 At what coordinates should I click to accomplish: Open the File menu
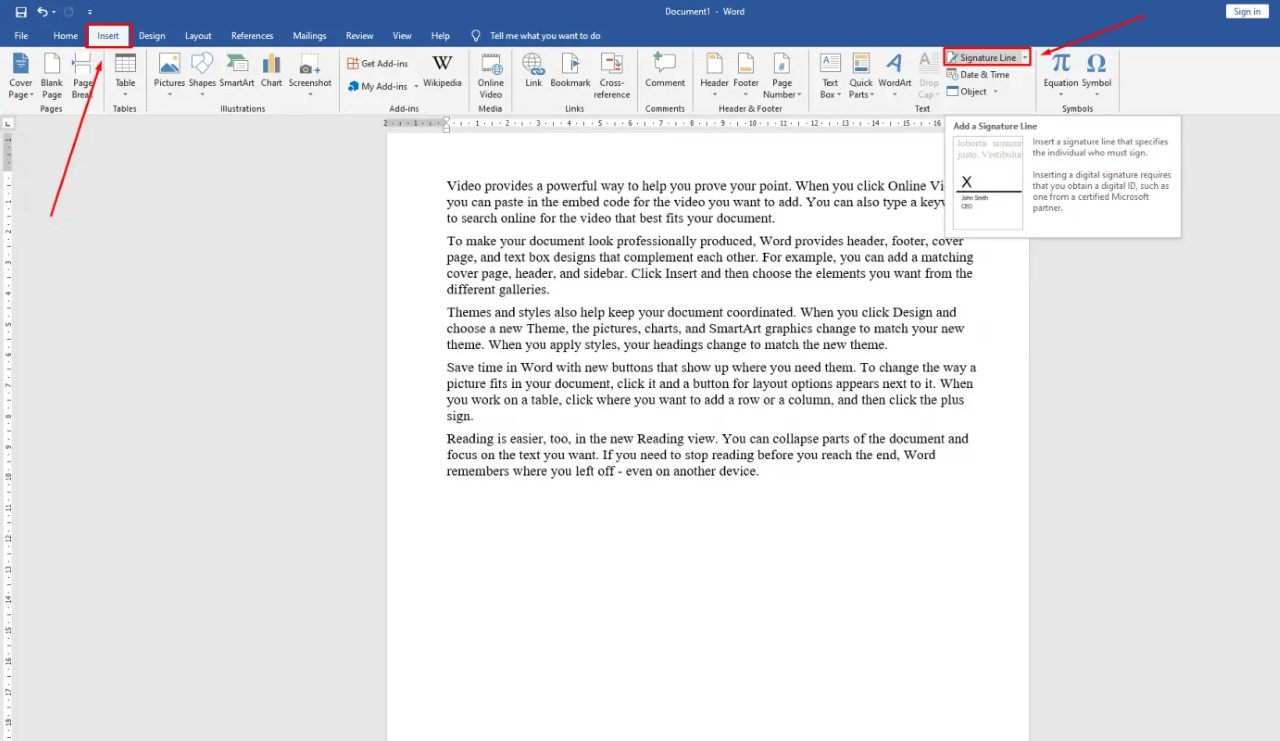tap(21, 36)
